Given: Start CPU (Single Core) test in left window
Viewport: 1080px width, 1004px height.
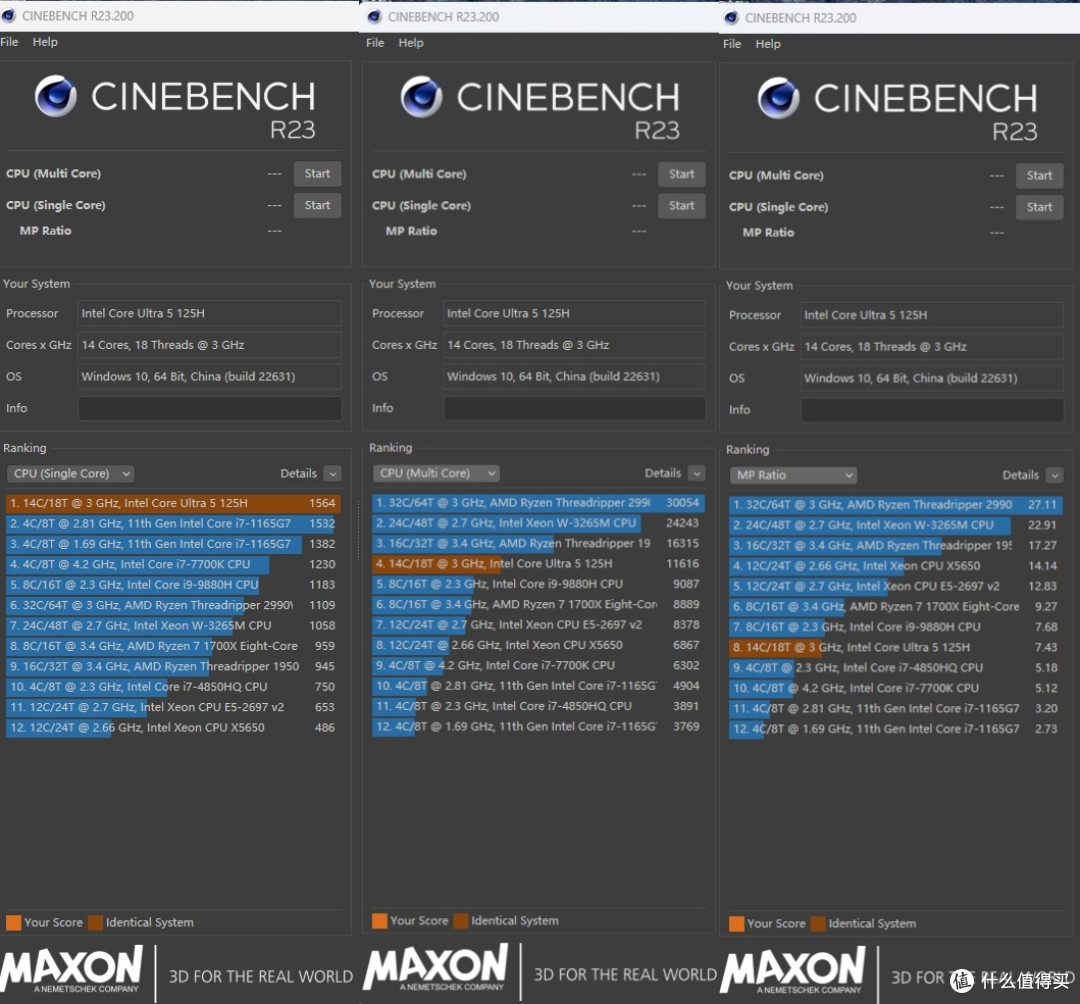Looking at the screenshot, I should (318, 205).
